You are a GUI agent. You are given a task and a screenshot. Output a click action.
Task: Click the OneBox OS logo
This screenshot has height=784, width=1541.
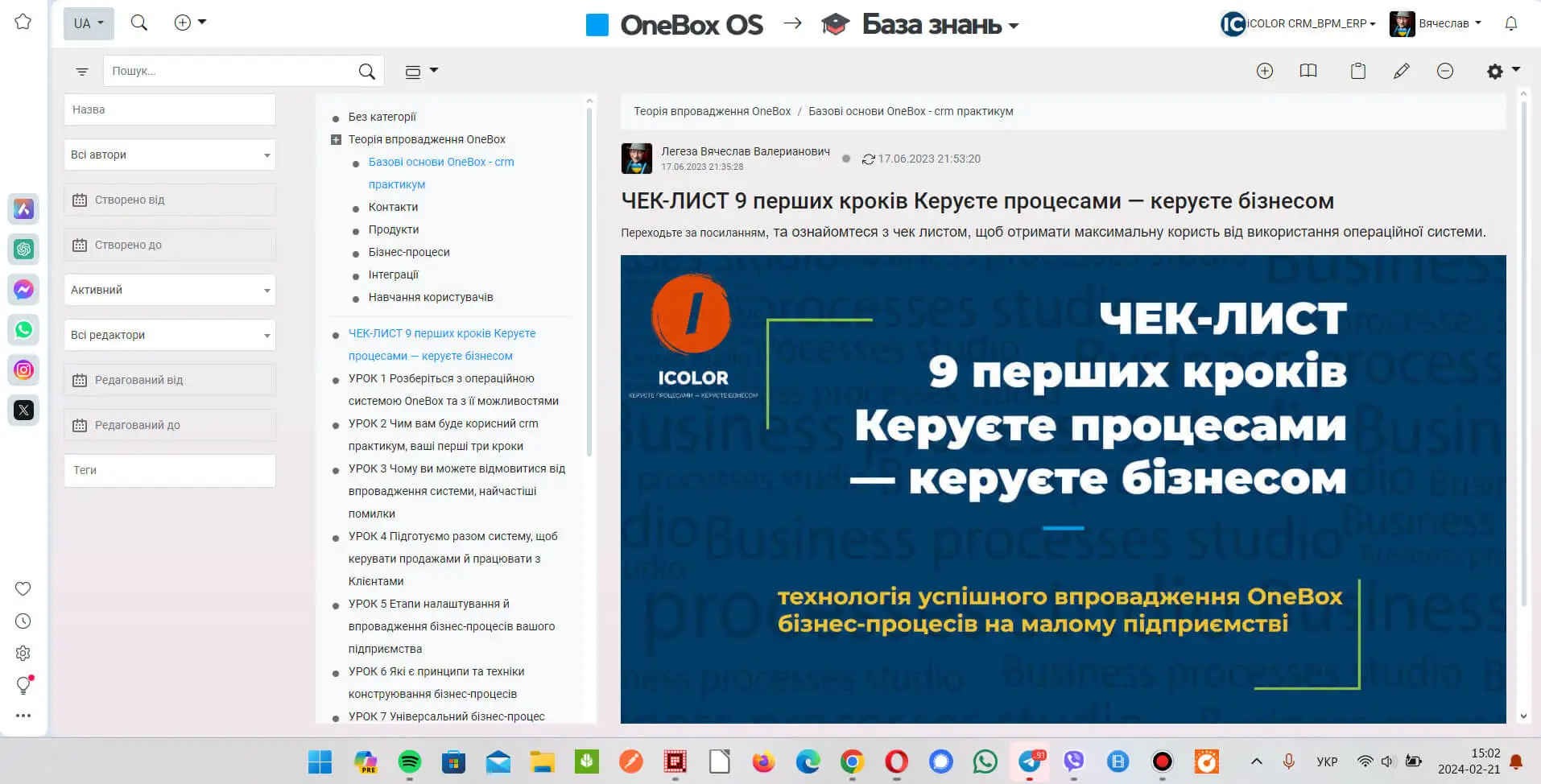point(675,25)
